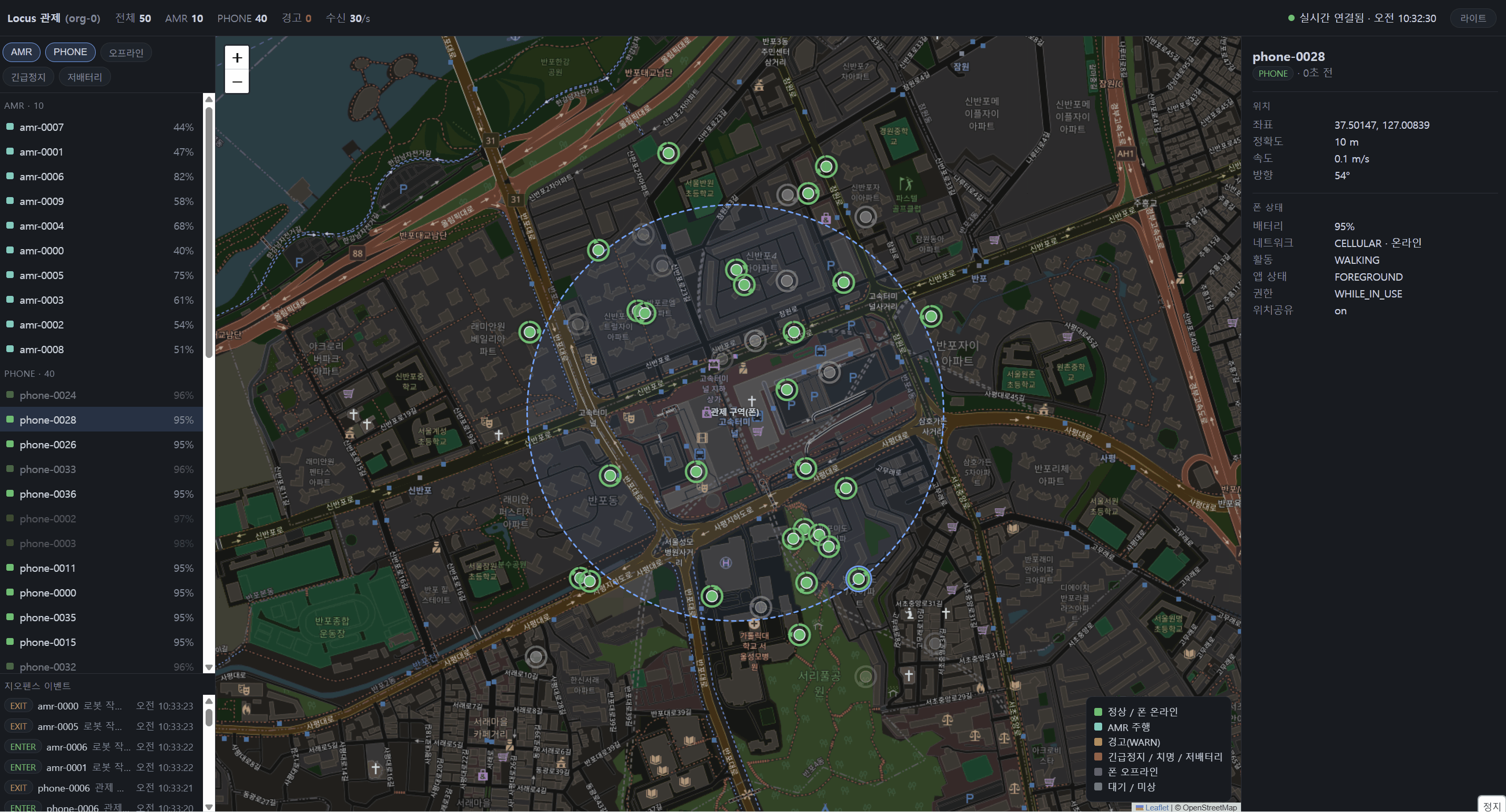Click the 정지 button at bottom right
Viewport: 1506px width, 812px height.
(1492, 806)
